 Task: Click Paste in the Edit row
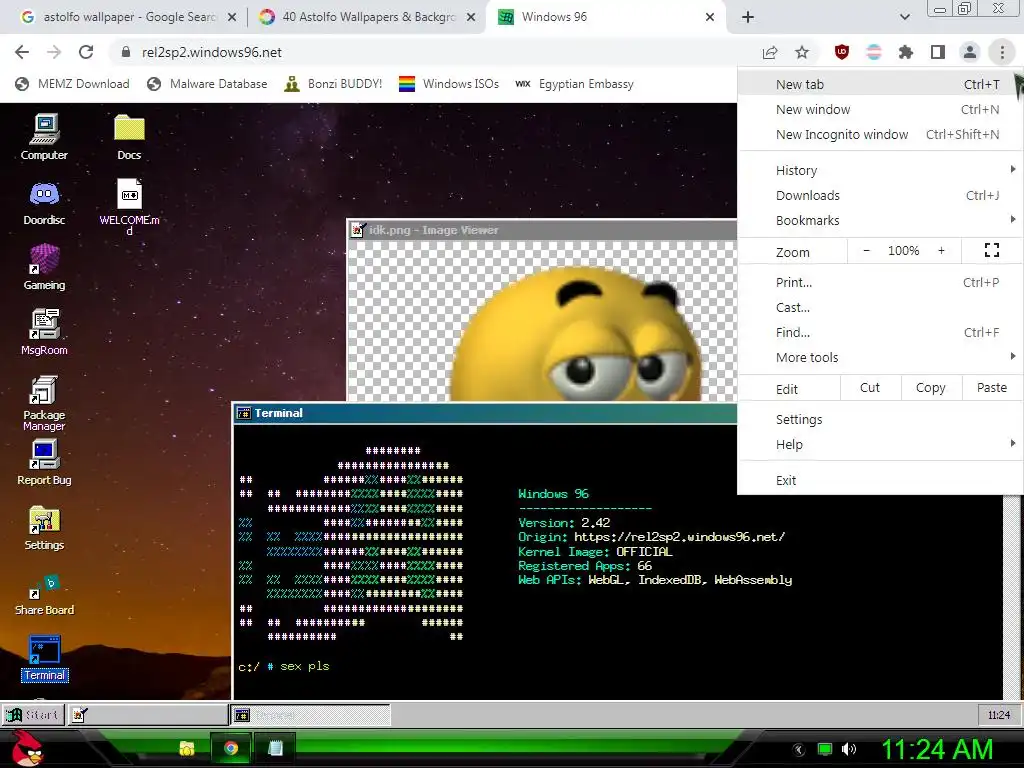coord(991,388)
